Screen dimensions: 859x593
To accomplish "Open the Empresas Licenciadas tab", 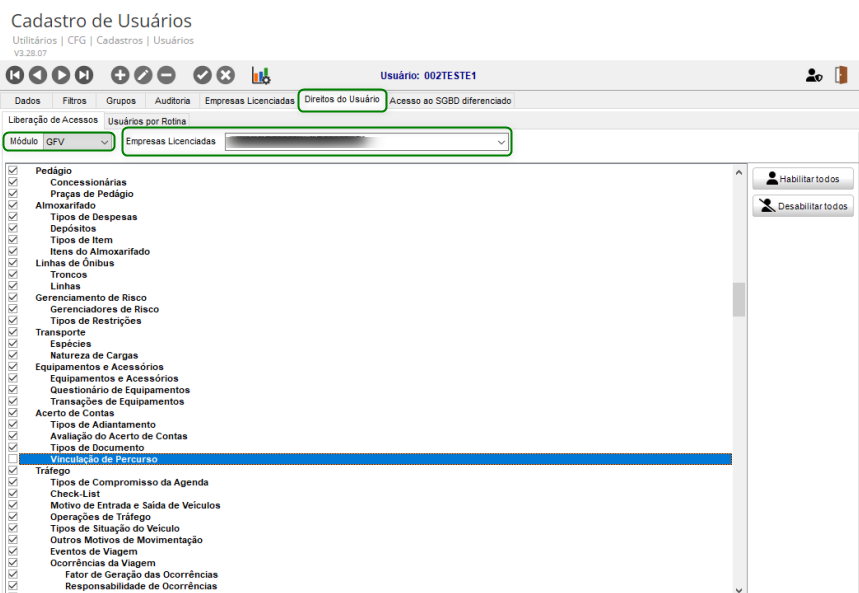I will (x=250, y=101).
